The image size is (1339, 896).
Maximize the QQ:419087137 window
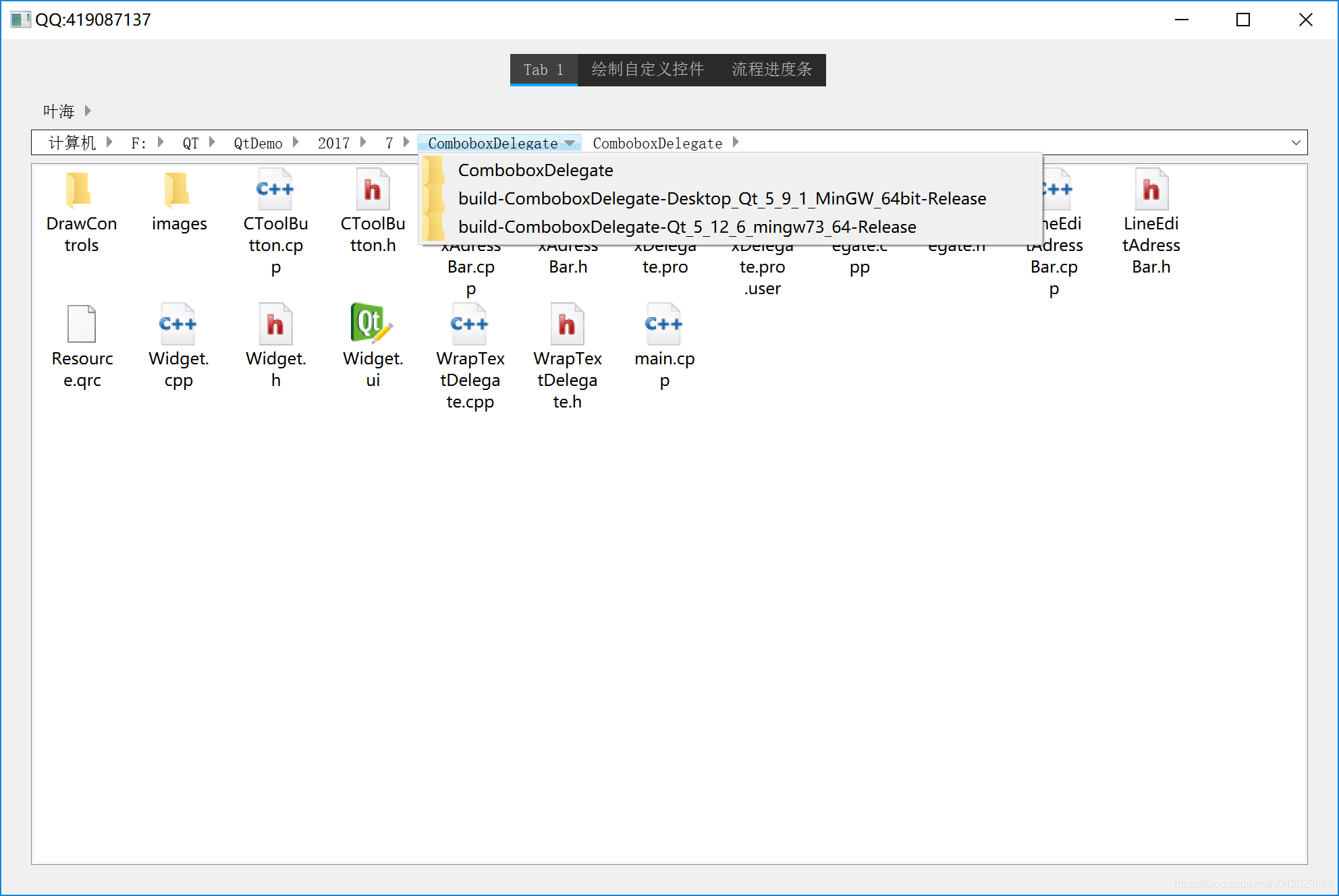pos(1243,20)
